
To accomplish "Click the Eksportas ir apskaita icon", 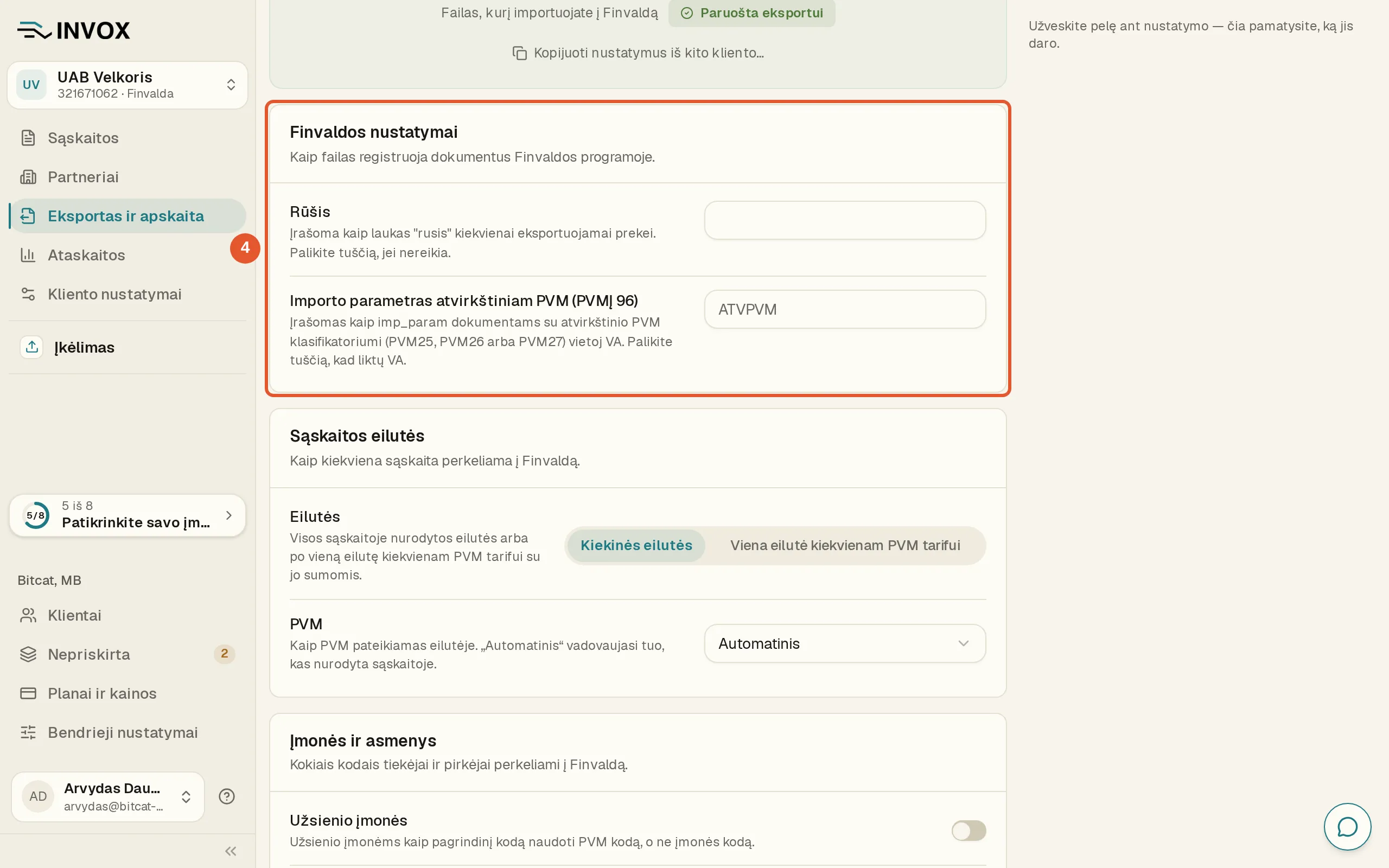I will point(28,216).
